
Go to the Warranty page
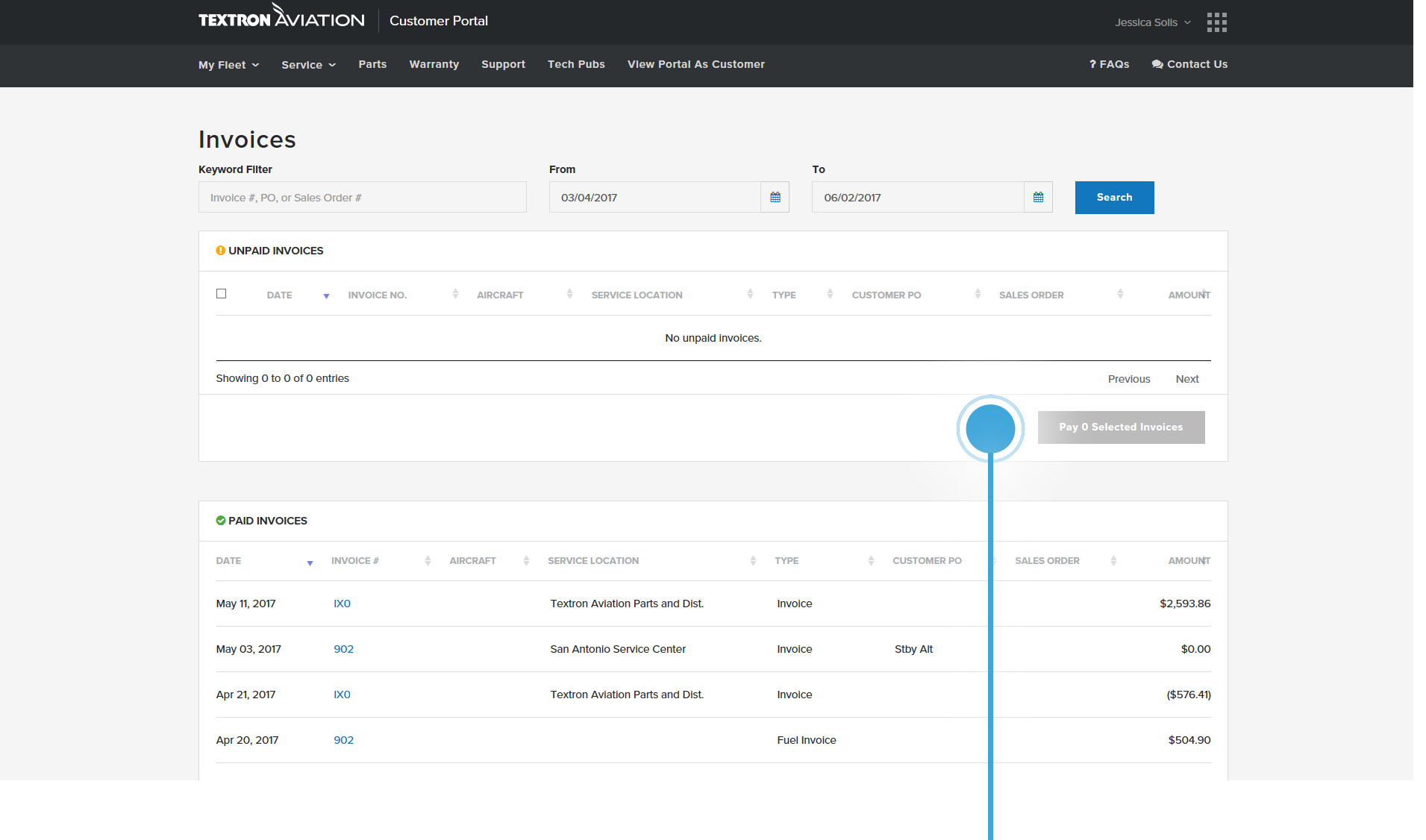(x=434, y=65)
